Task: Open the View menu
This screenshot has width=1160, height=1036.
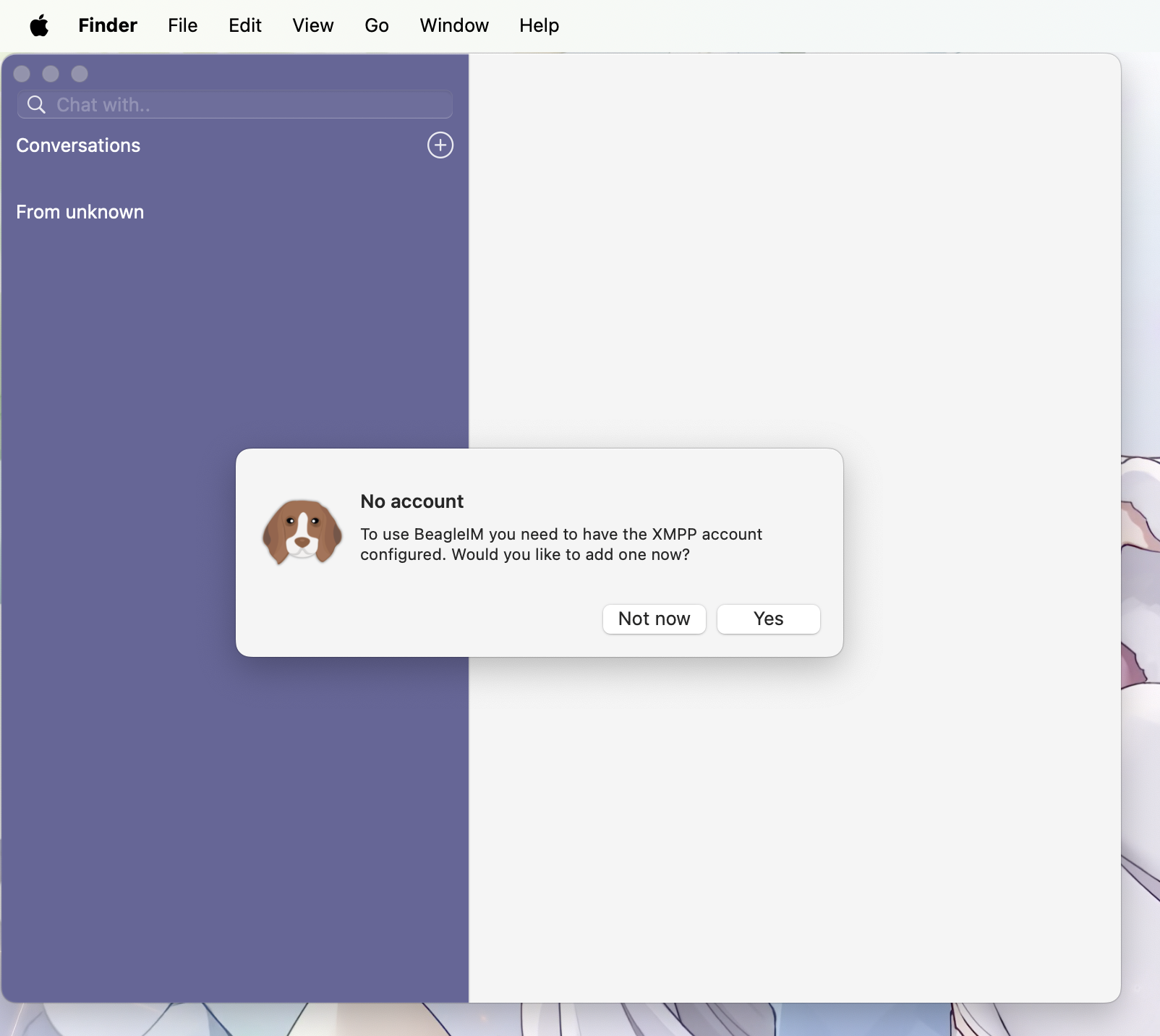Action: (313, 26)
